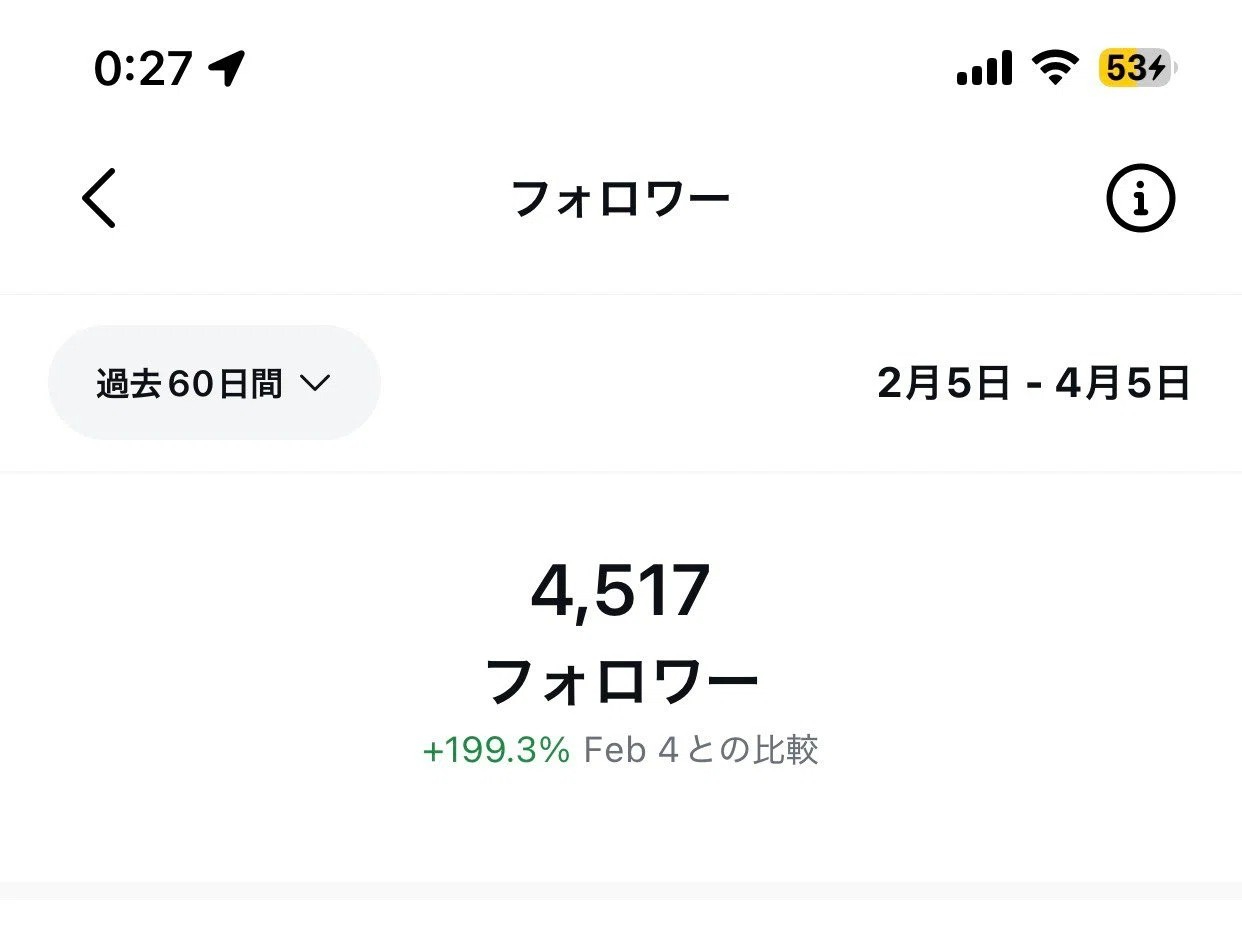Tap the フォロワー label under the count
The image size is (1242, 934).
point(620,684)
